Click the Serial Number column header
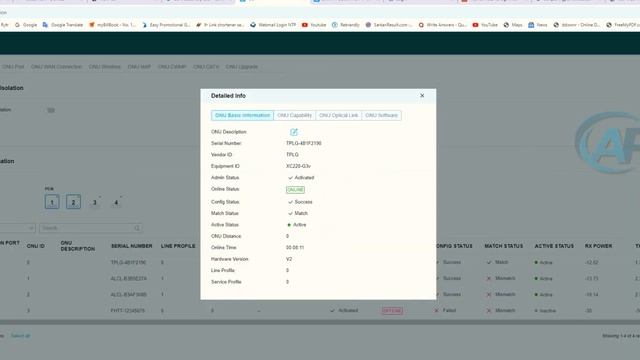Image resolution: width=640 pixels, height=360 pixels. (131, 246)
